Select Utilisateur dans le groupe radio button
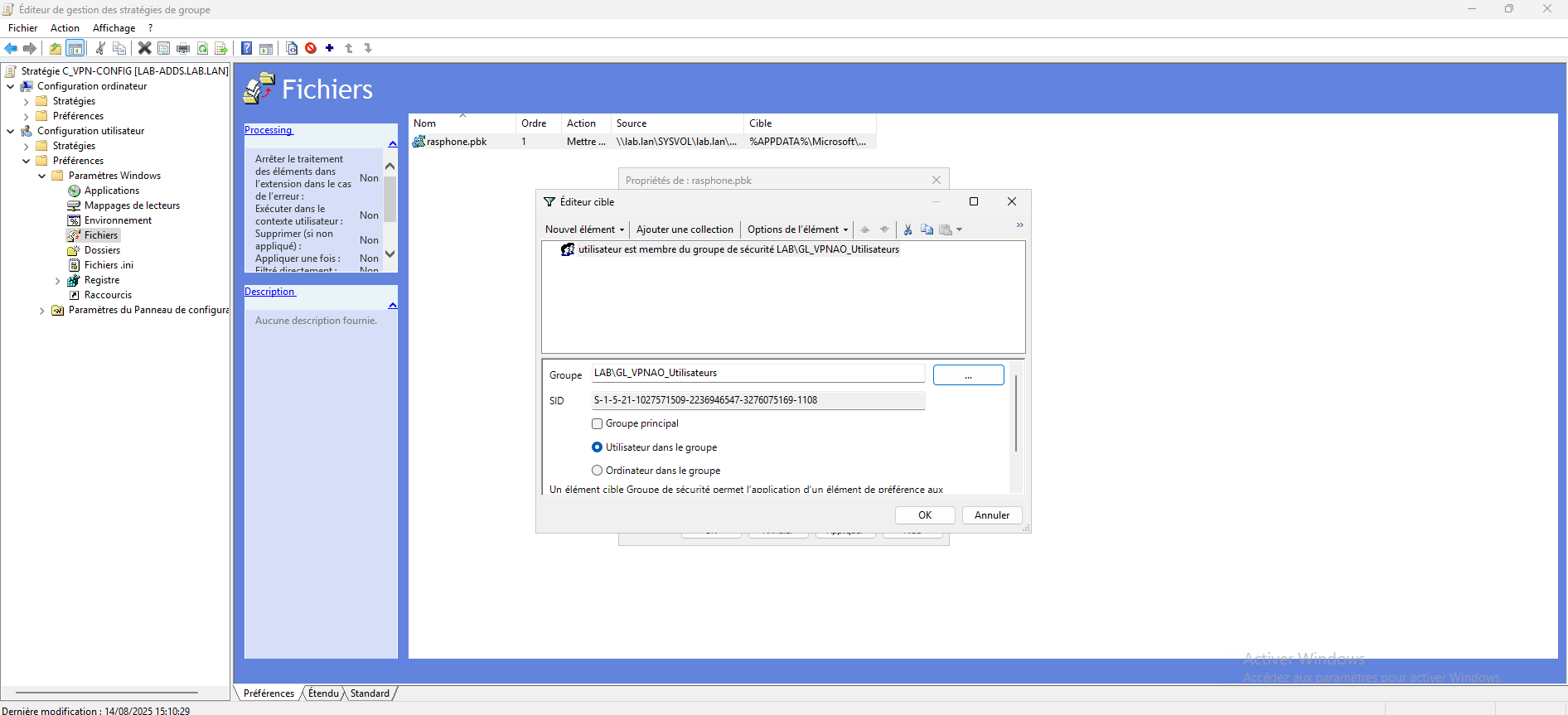 pos(597,447)
